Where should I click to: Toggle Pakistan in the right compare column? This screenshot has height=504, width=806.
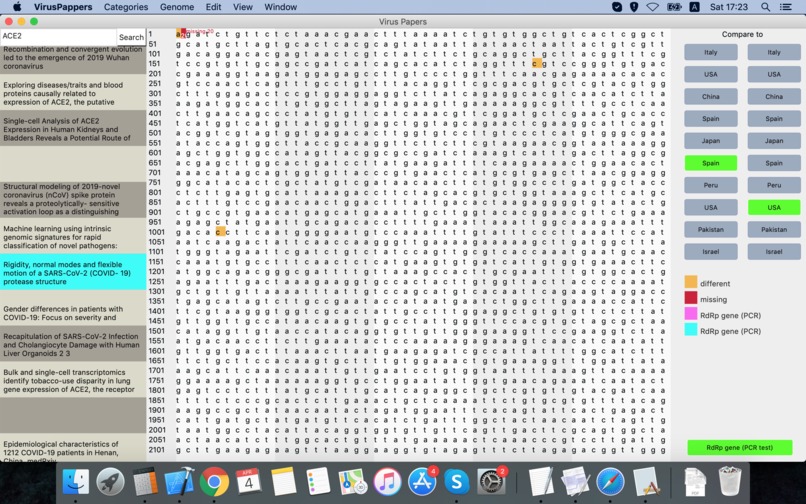pyautogui.click(x=774, y=229)
